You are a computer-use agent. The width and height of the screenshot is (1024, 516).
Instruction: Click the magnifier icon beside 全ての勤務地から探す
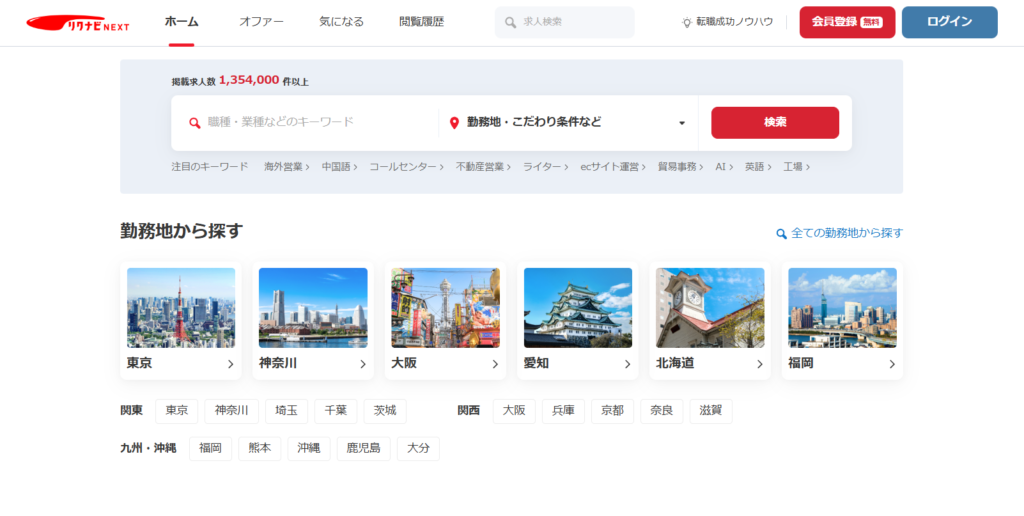point(781,234)
